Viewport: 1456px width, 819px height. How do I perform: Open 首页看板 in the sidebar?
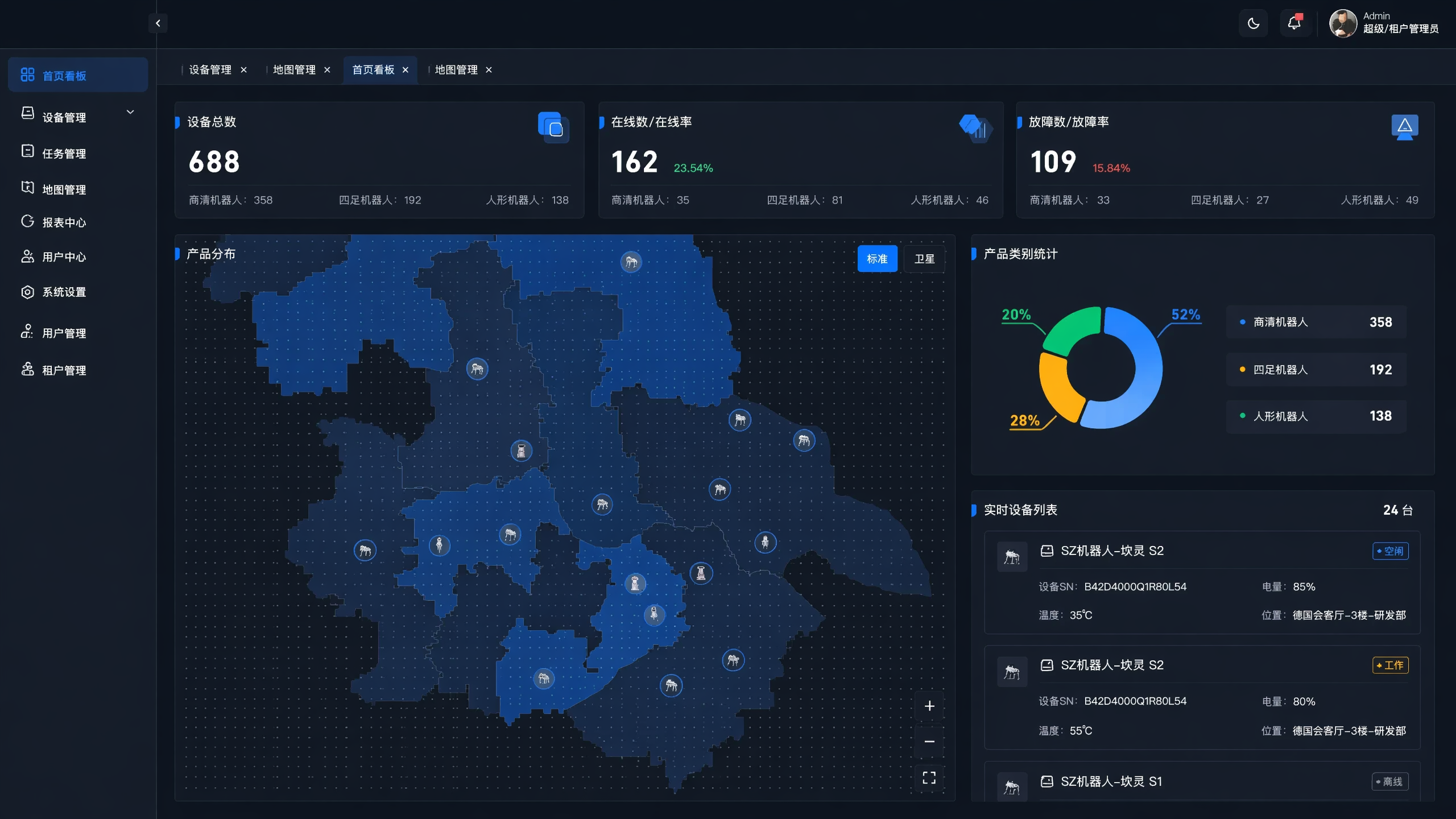pos(78,75)
